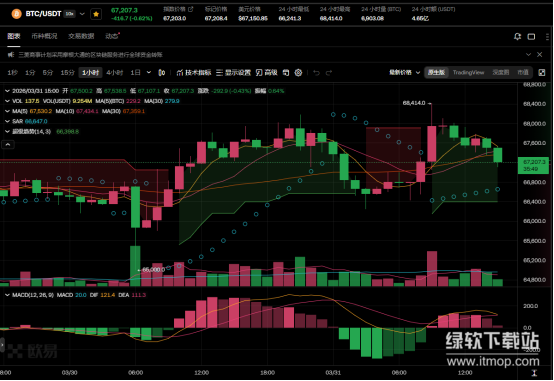
Task: Open the price alert bell icon
Action: [517, 36]
